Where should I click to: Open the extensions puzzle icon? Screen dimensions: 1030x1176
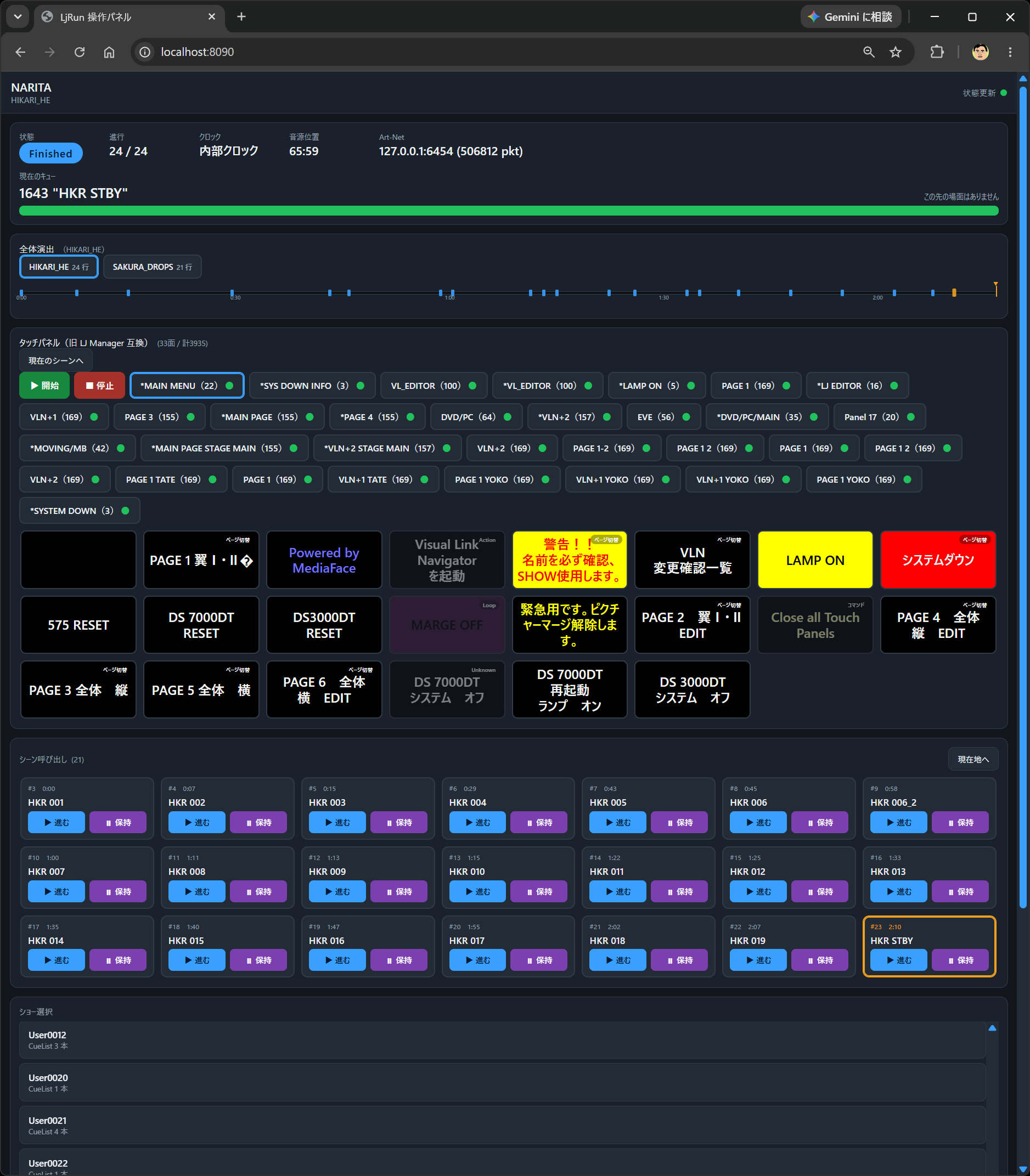936,52
